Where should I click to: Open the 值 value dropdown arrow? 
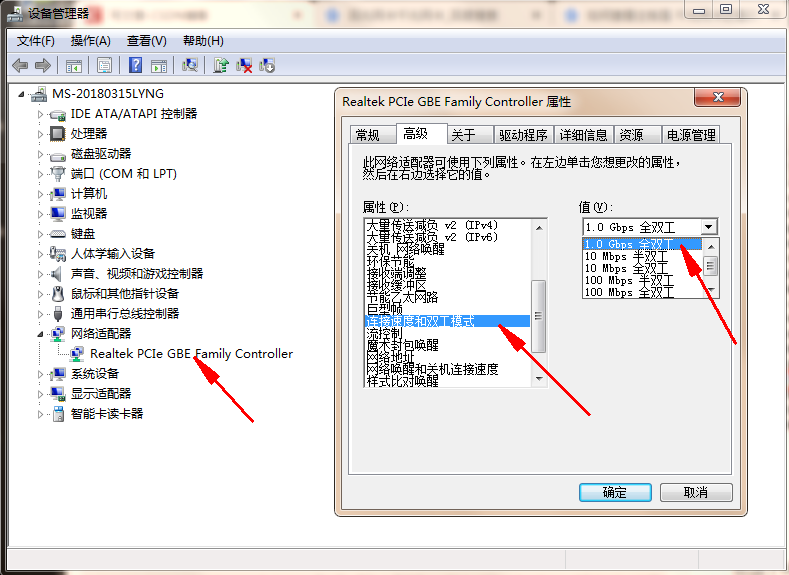(x=708, y=227)
